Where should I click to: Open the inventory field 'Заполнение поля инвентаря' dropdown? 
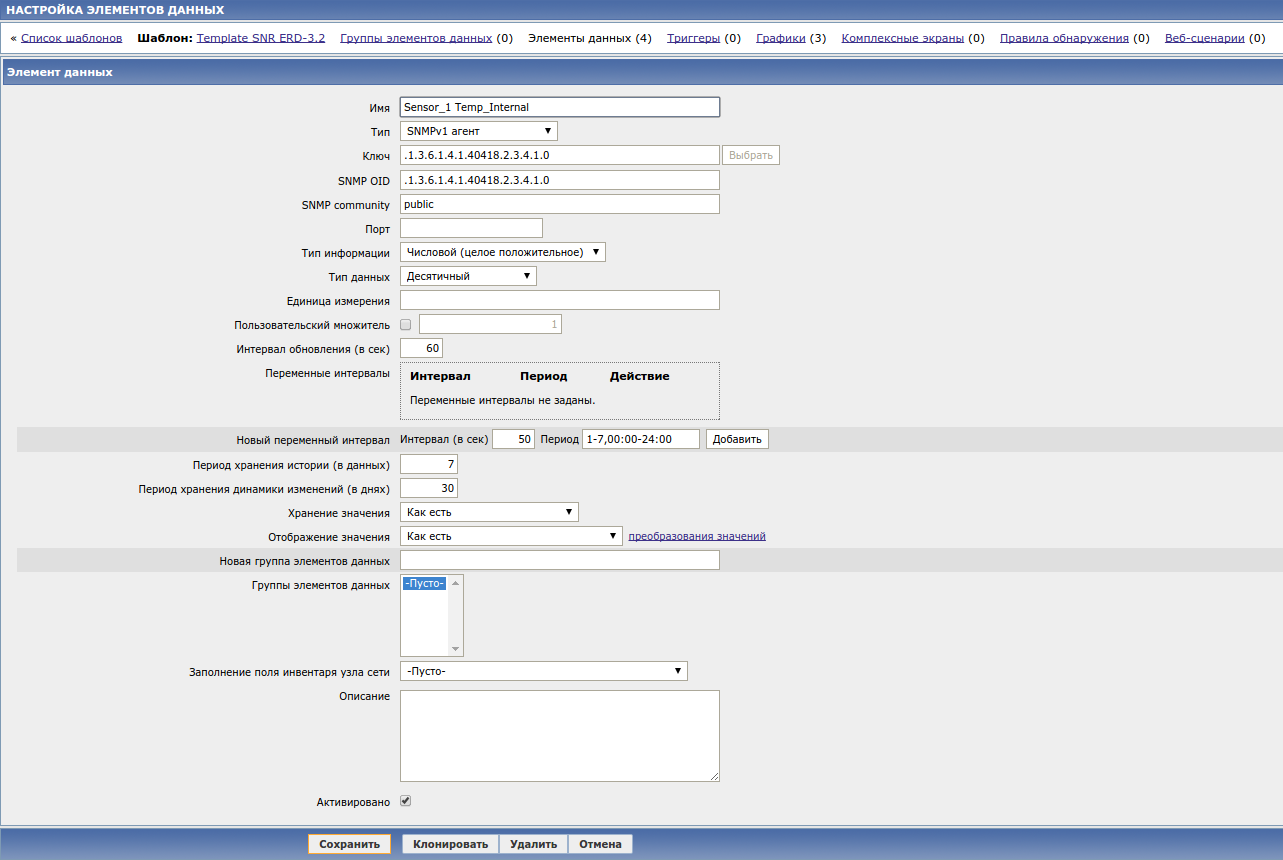543,671
